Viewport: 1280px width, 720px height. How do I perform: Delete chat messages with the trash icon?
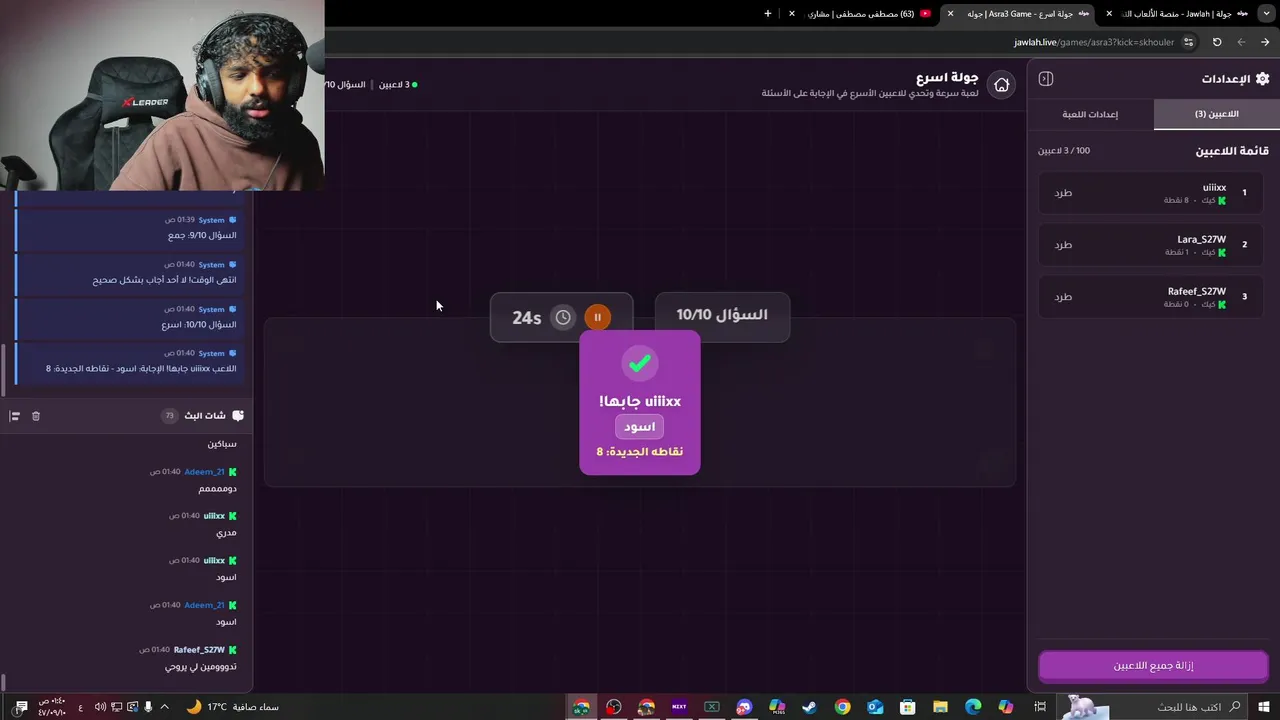click(36, 416)
